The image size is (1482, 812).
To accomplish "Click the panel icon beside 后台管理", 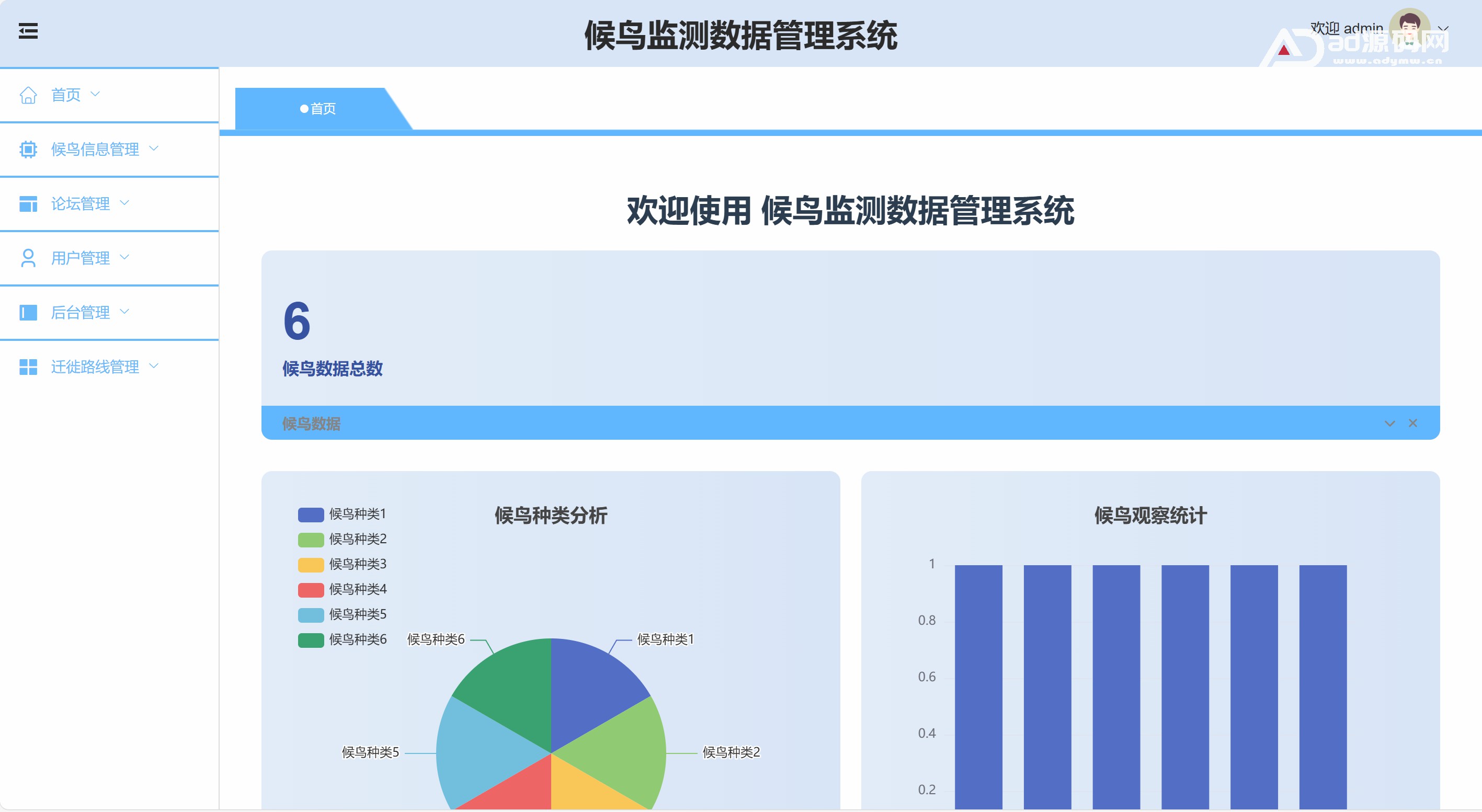I will click(x=28, y=312).
